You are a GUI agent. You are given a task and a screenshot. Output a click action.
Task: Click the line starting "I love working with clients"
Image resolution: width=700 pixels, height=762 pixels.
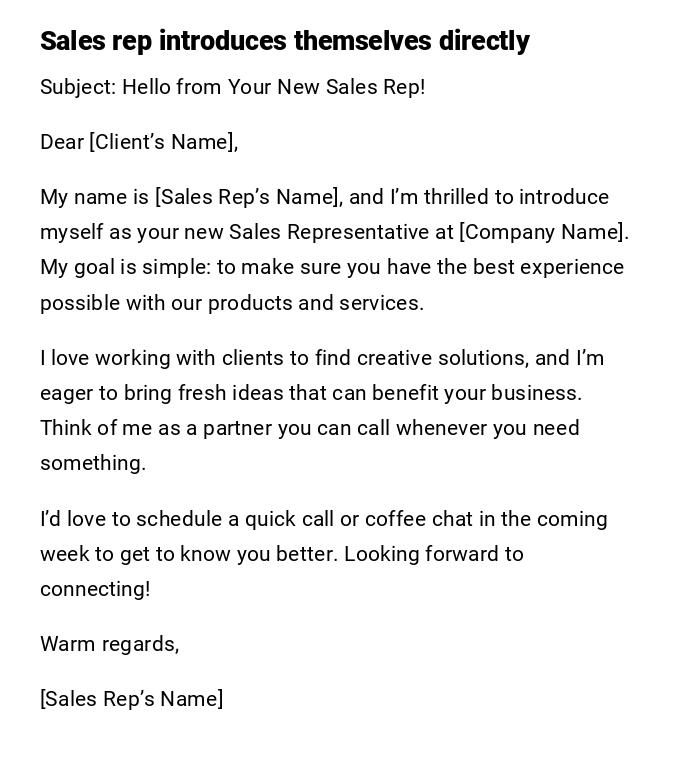coord(321,358)
